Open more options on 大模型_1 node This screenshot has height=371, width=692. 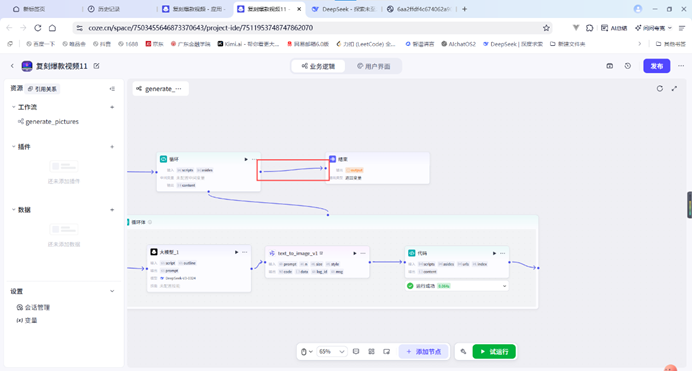point(245,252)
